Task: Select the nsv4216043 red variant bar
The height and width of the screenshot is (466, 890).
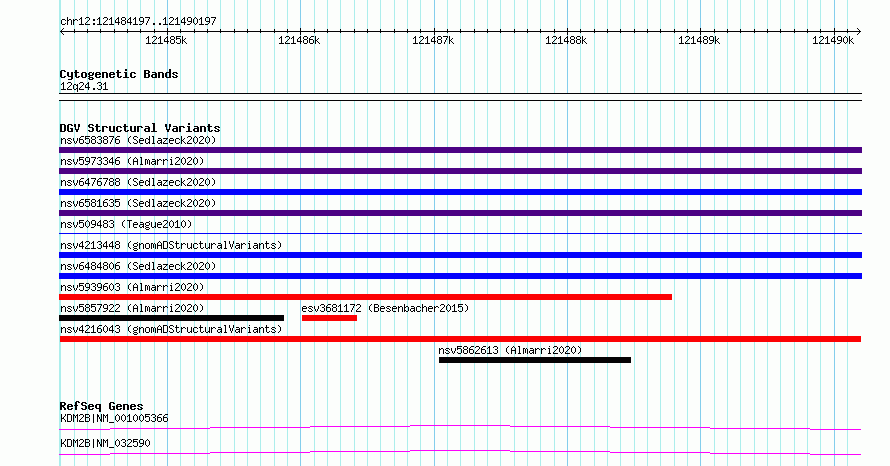Action: pos(460,339)
